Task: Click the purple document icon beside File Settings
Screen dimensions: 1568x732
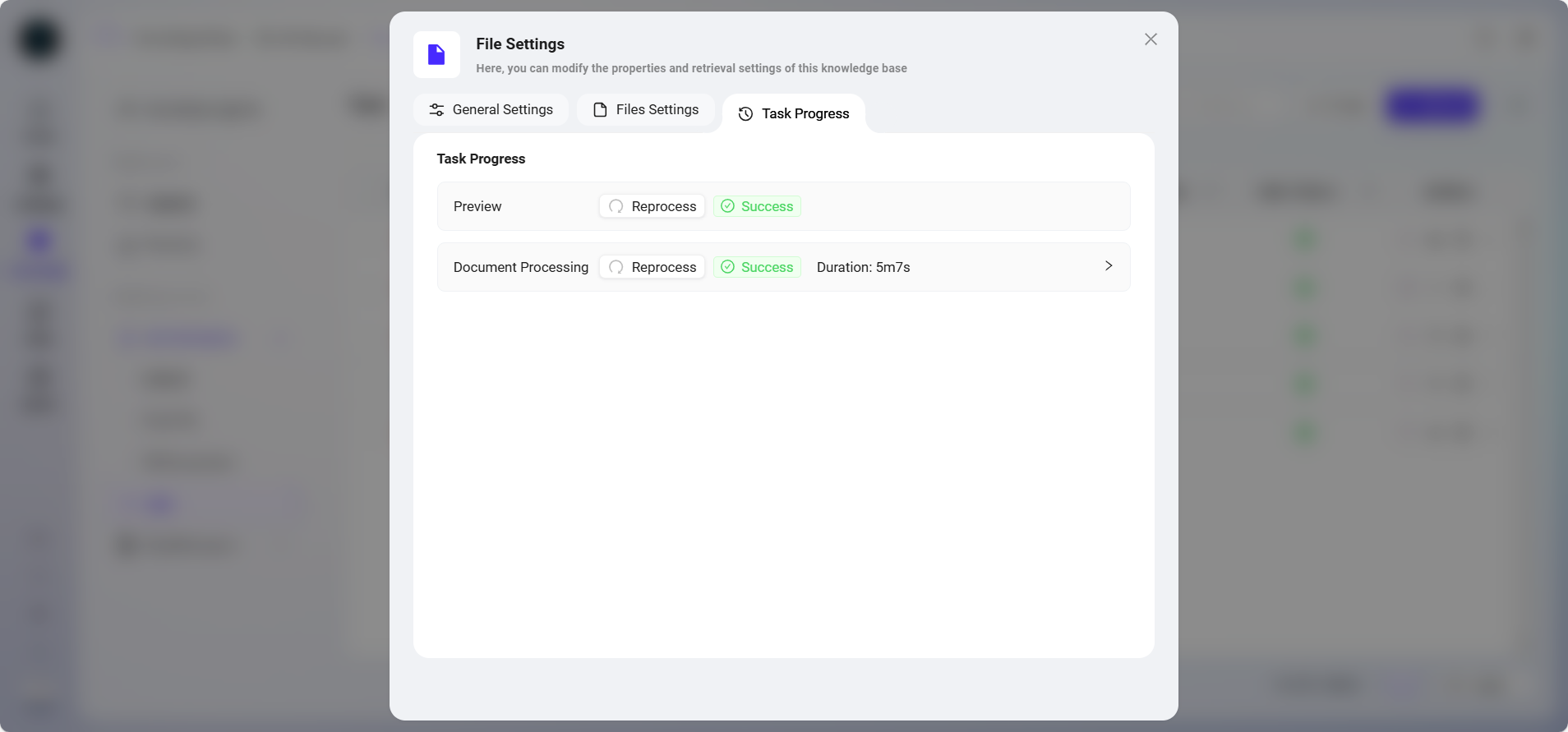Action: point(436,55)
